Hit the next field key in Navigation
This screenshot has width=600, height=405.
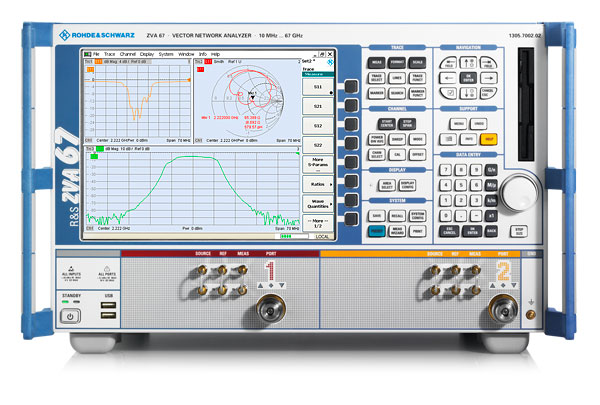pyautogui.click(x=488, y=63)
